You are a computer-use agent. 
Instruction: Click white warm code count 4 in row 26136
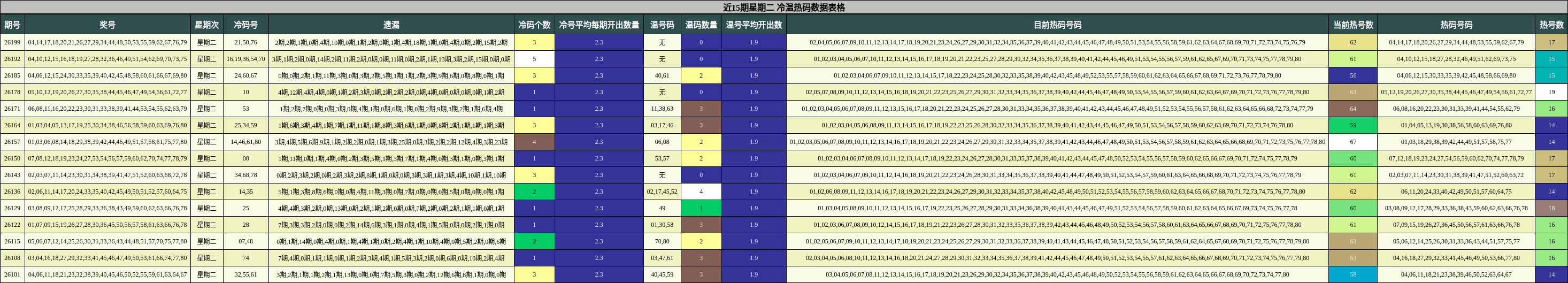701,192
